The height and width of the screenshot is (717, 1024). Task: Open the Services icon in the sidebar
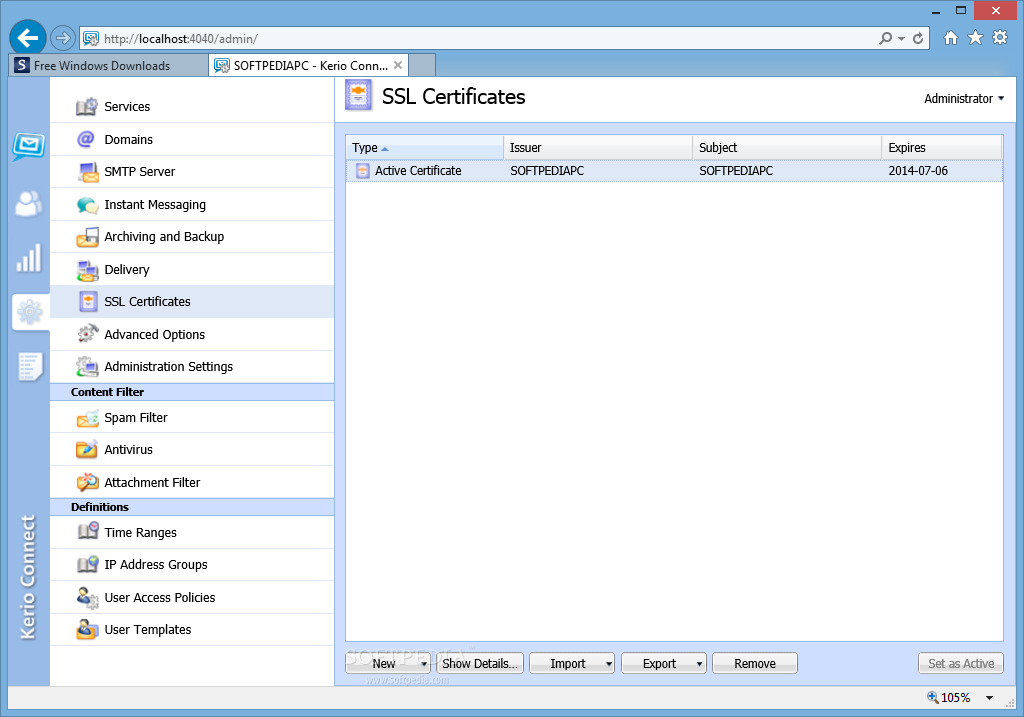point(87,106)
